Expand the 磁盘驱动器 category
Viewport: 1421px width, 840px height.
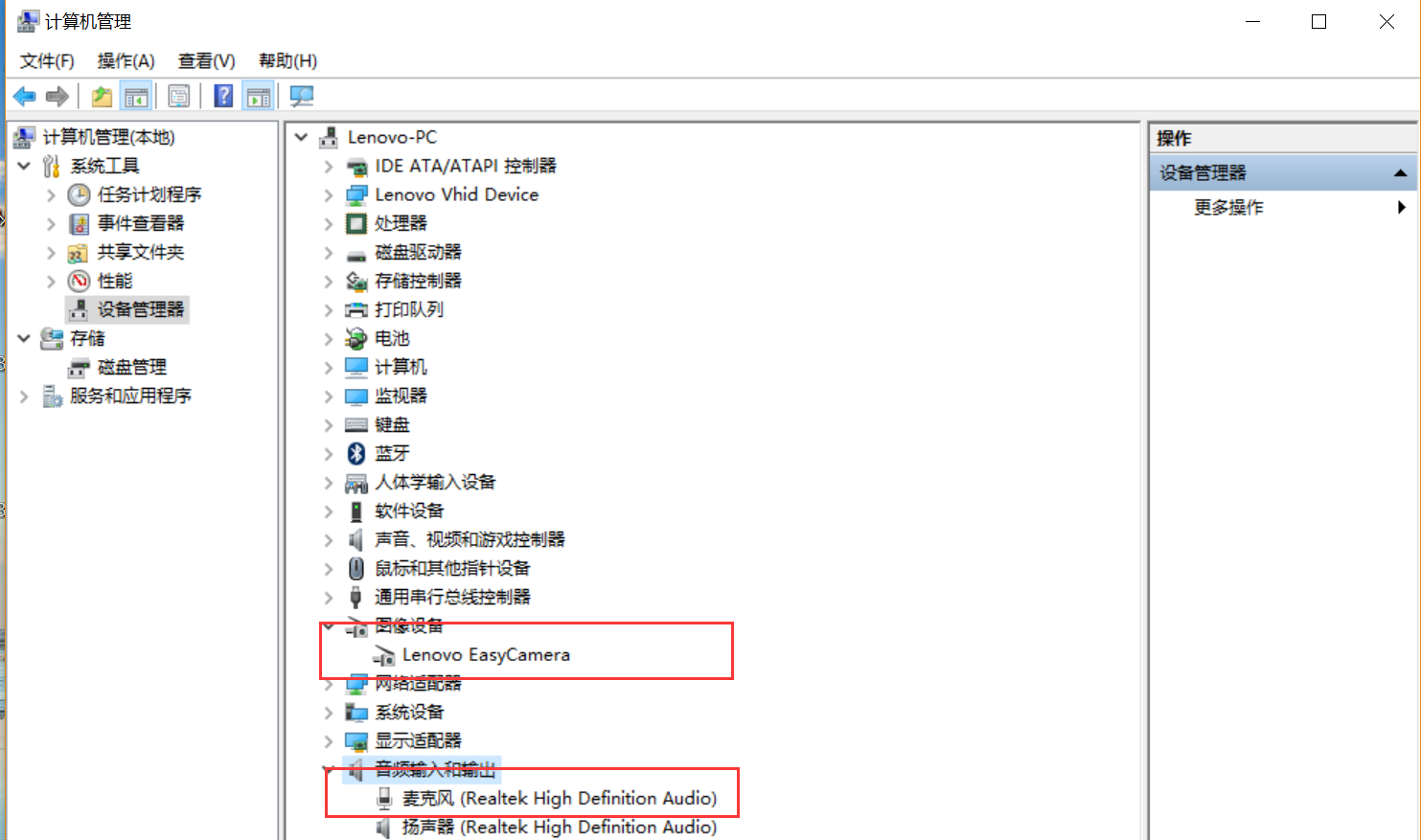pos(329,253)
